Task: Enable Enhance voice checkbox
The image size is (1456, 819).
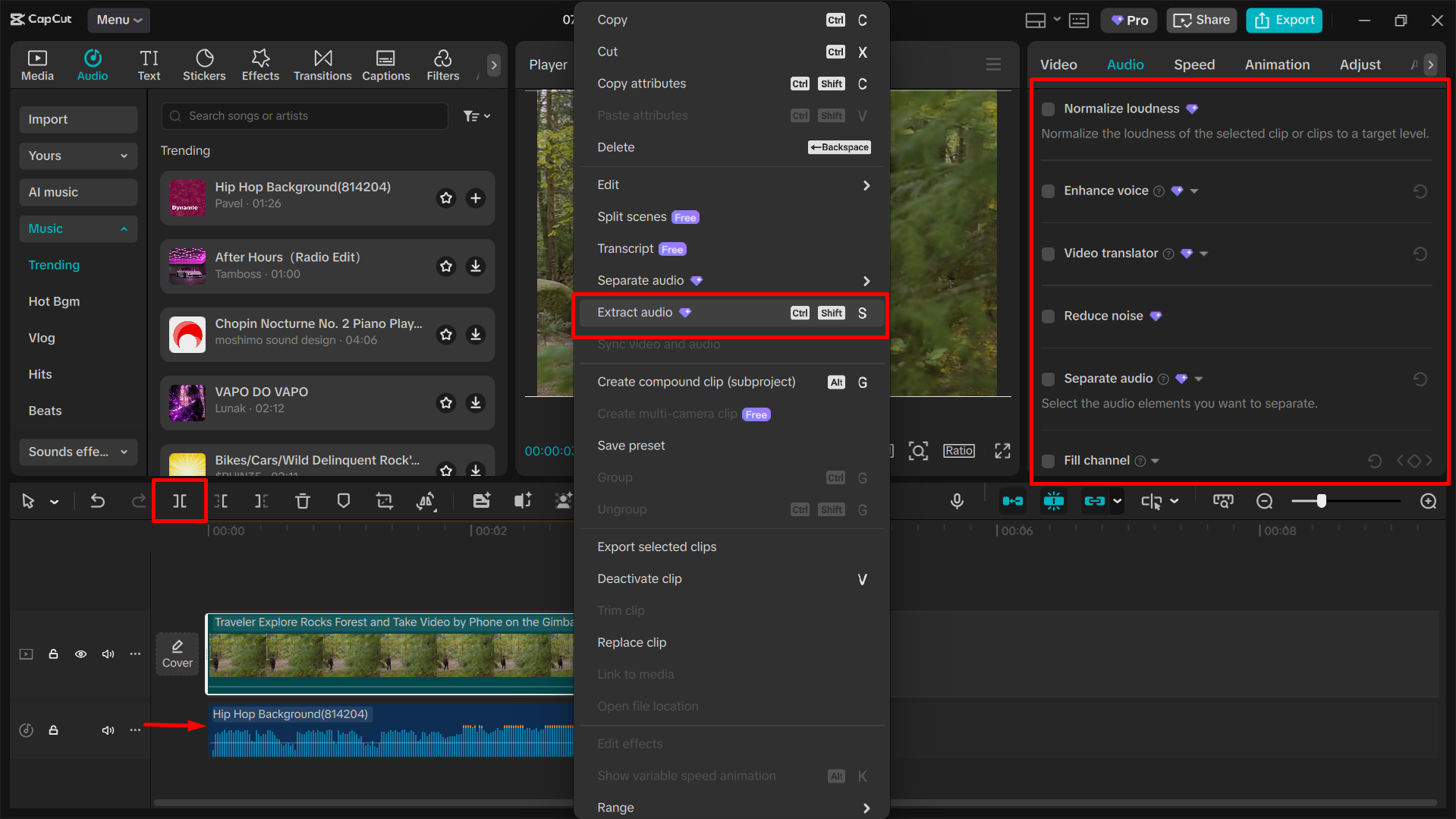Action: [1049, 191]
